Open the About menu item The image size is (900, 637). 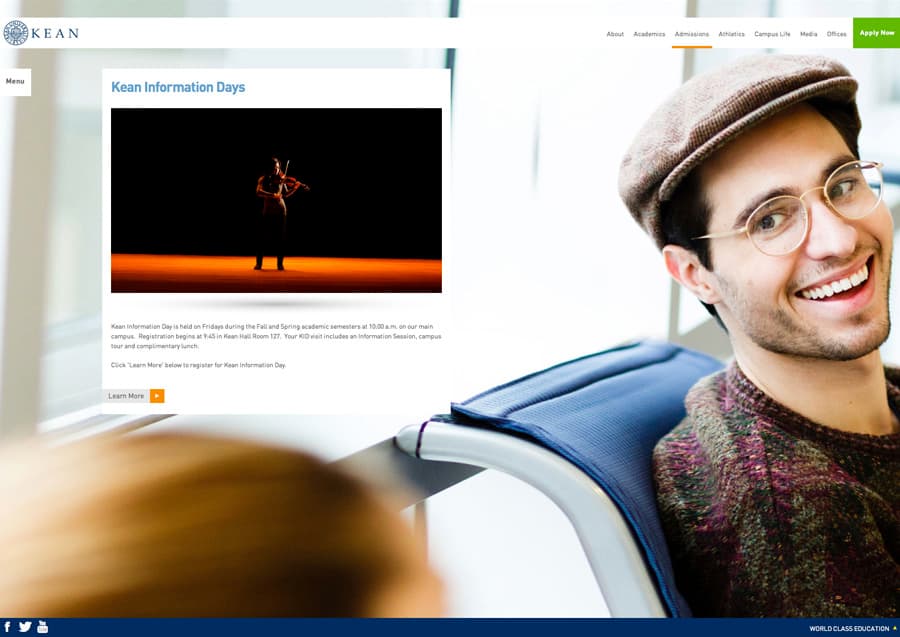(x=615, y=34)
